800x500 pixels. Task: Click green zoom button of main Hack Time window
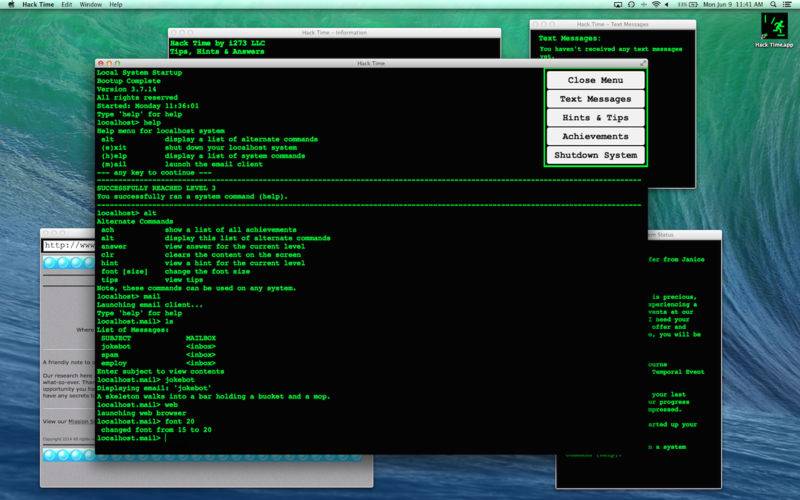tap(118, 63)
